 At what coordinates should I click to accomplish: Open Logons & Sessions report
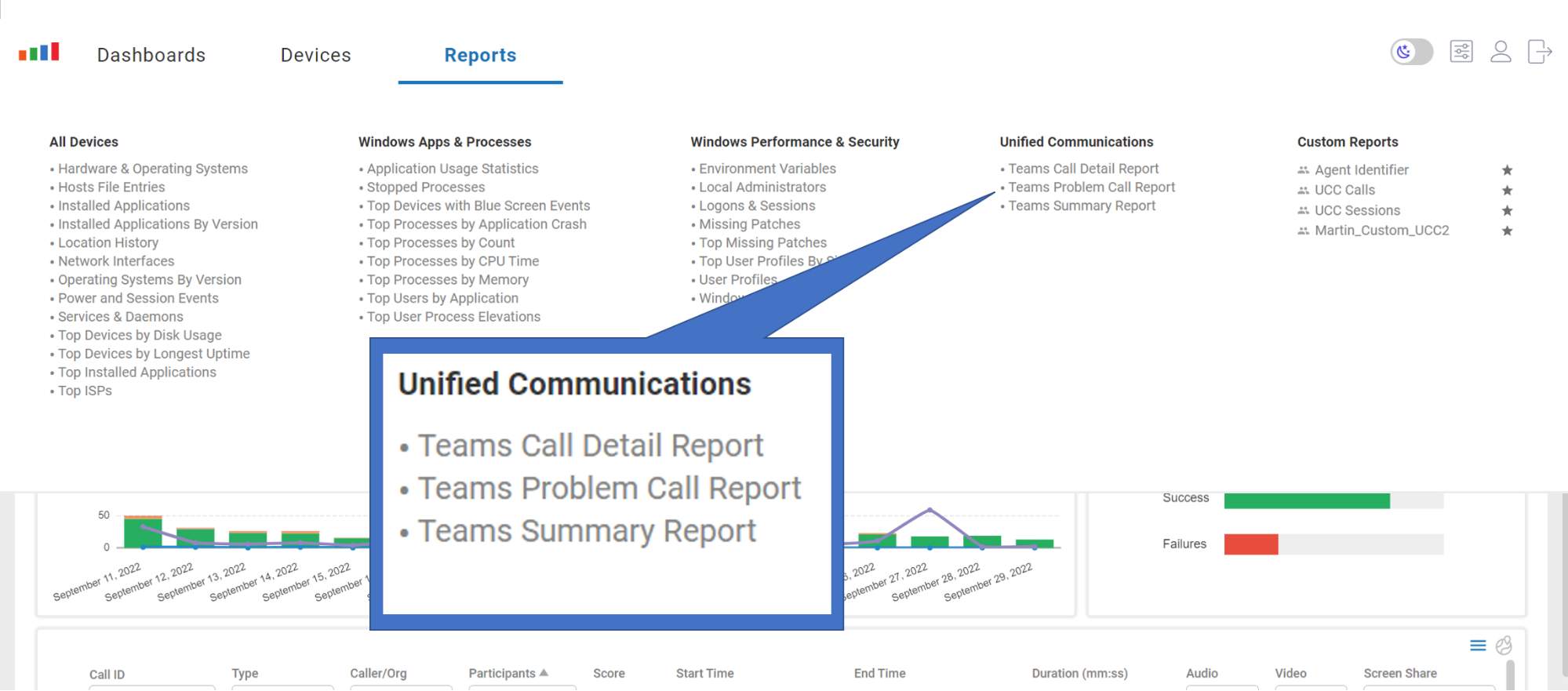[x=757, y=205]
